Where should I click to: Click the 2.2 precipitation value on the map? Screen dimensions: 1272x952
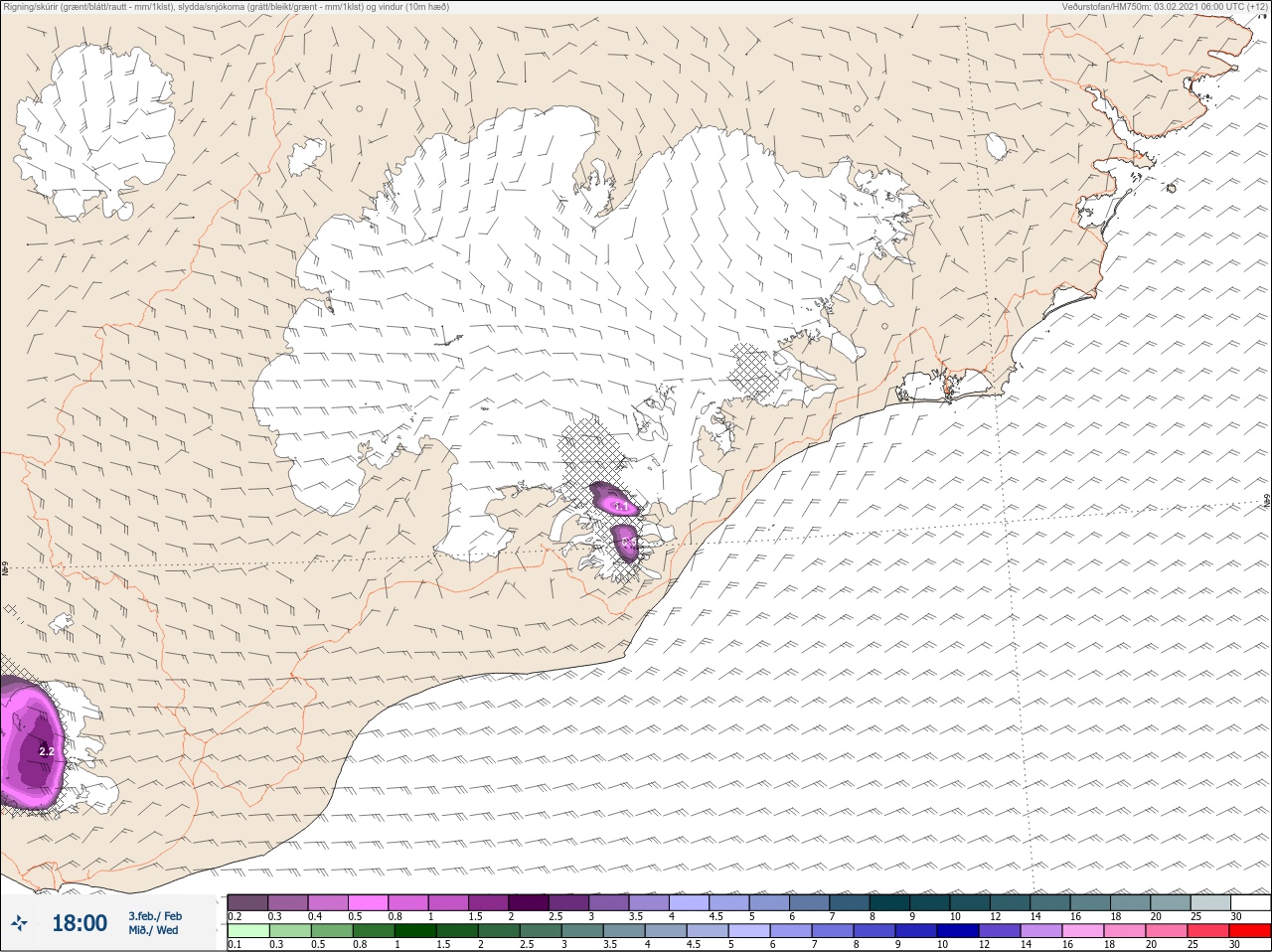click(x=47, y=752)
